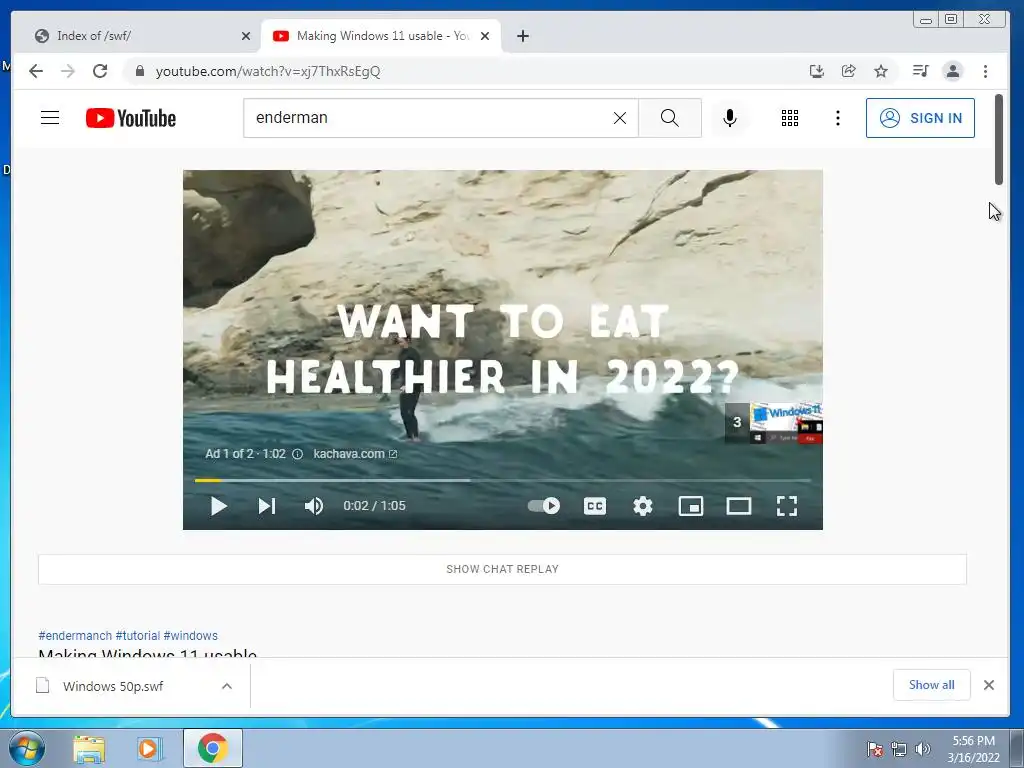1024x768 pixels.
Task: Open the #tutorial hashtag
Action: coord(138,635)
